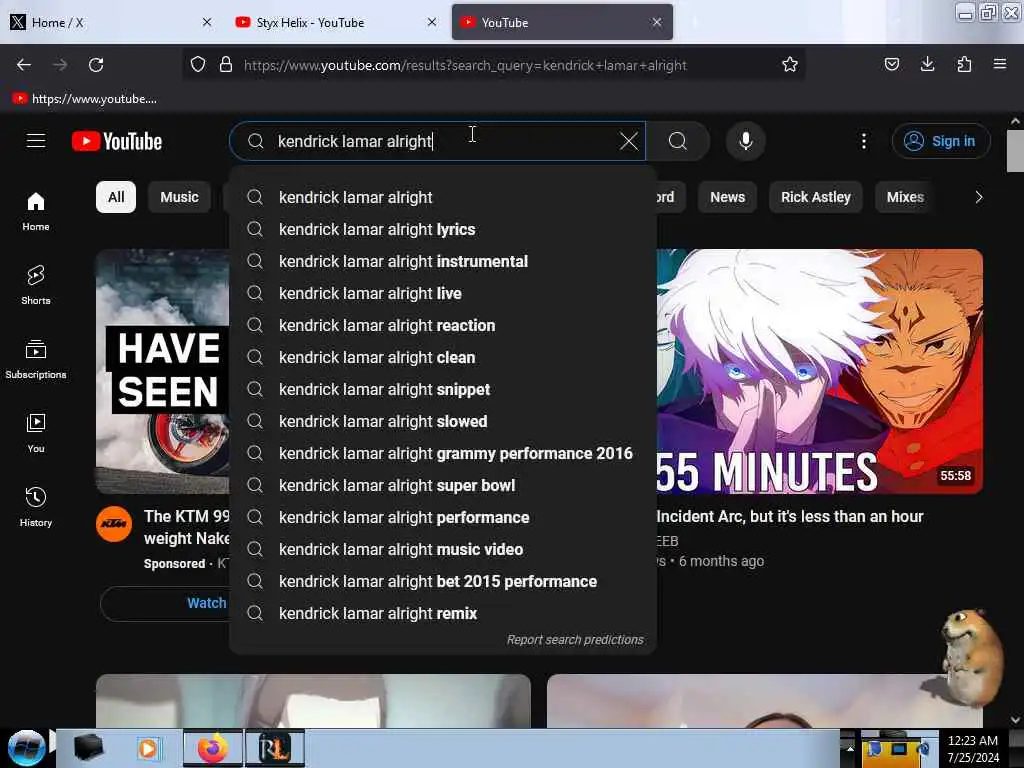The height and width of the screenshot is (768, 1024).
Task: Click the taskbar clock showing 12:23 AM
Action: (x=973, y=748)
